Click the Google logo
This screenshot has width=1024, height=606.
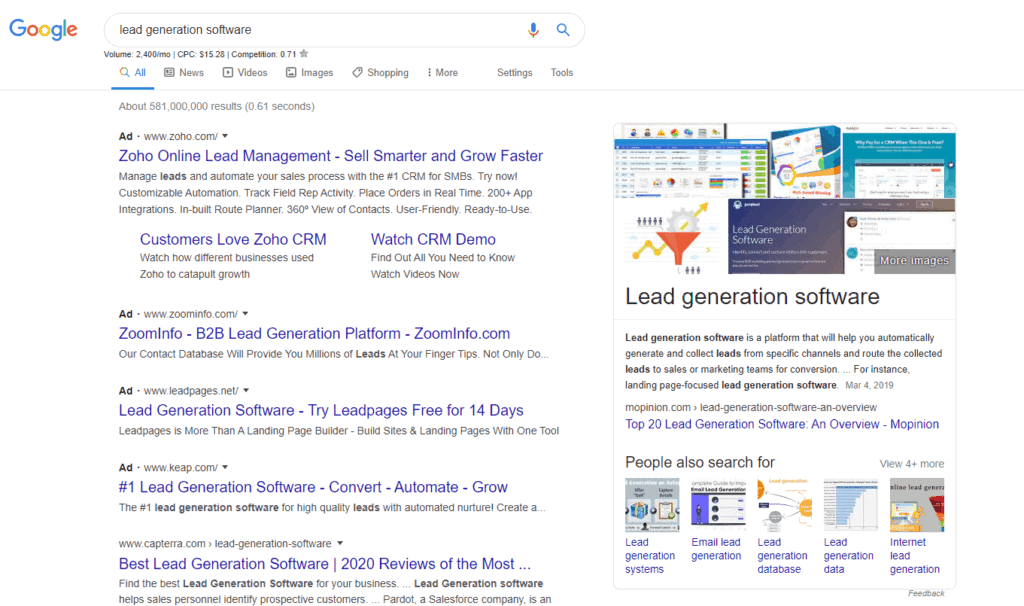click(43, 29)
